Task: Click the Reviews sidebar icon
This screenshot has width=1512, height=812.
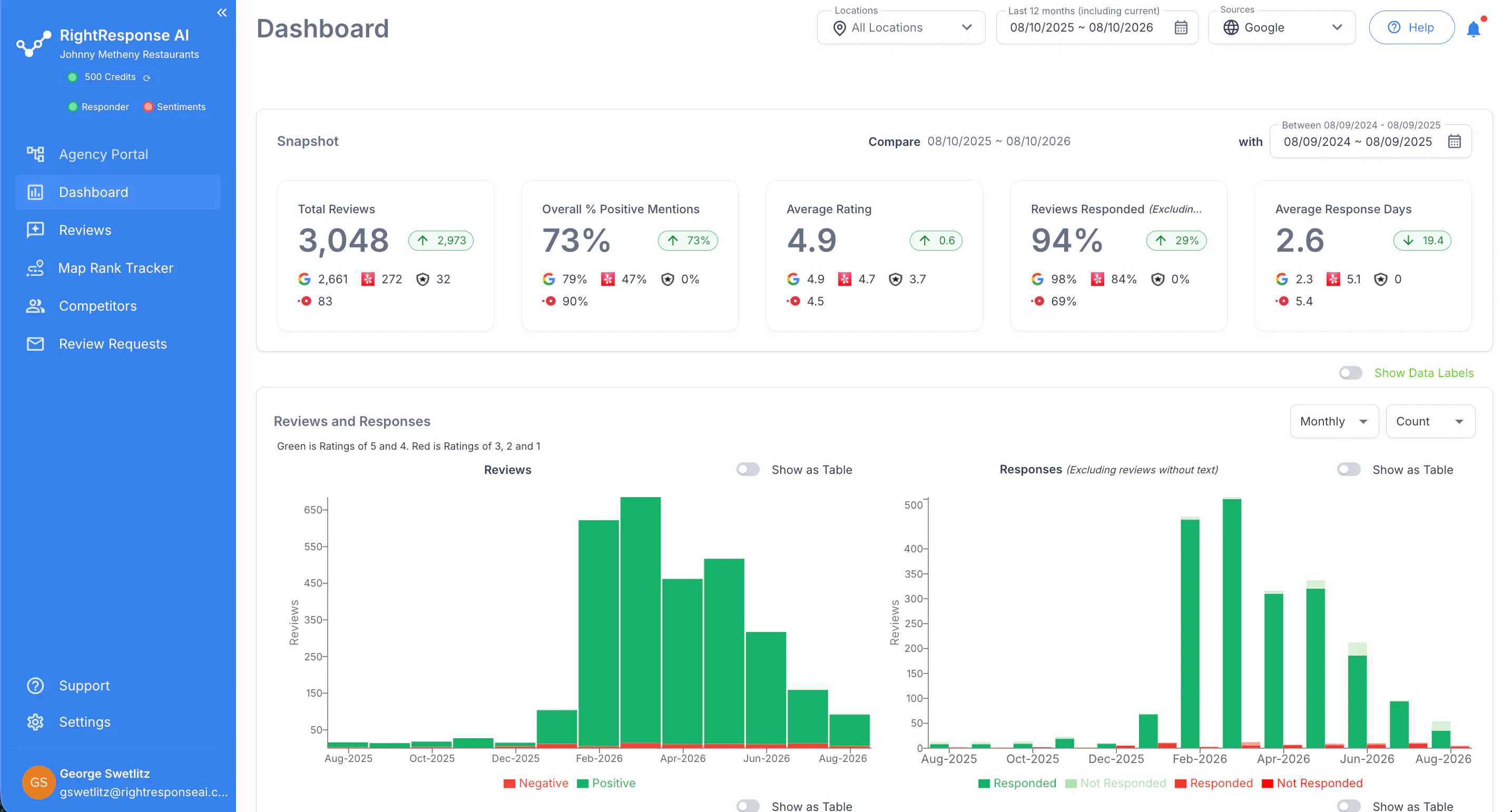Action: [35, 230]
